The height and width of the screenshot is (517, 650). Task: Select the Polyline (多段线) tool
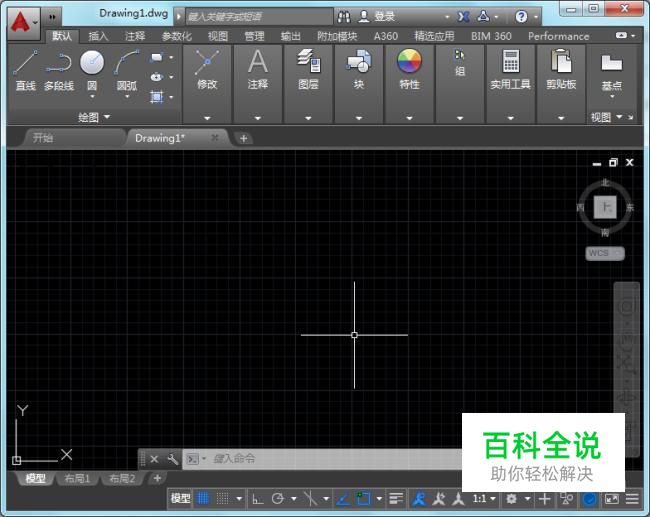tap(58, 70)
